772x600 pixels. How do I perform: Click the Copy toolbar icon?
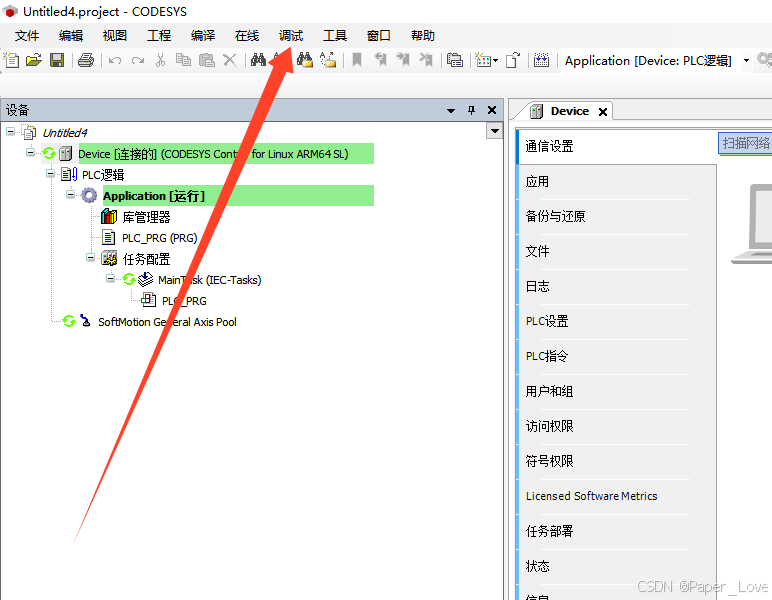coord(183,60)
